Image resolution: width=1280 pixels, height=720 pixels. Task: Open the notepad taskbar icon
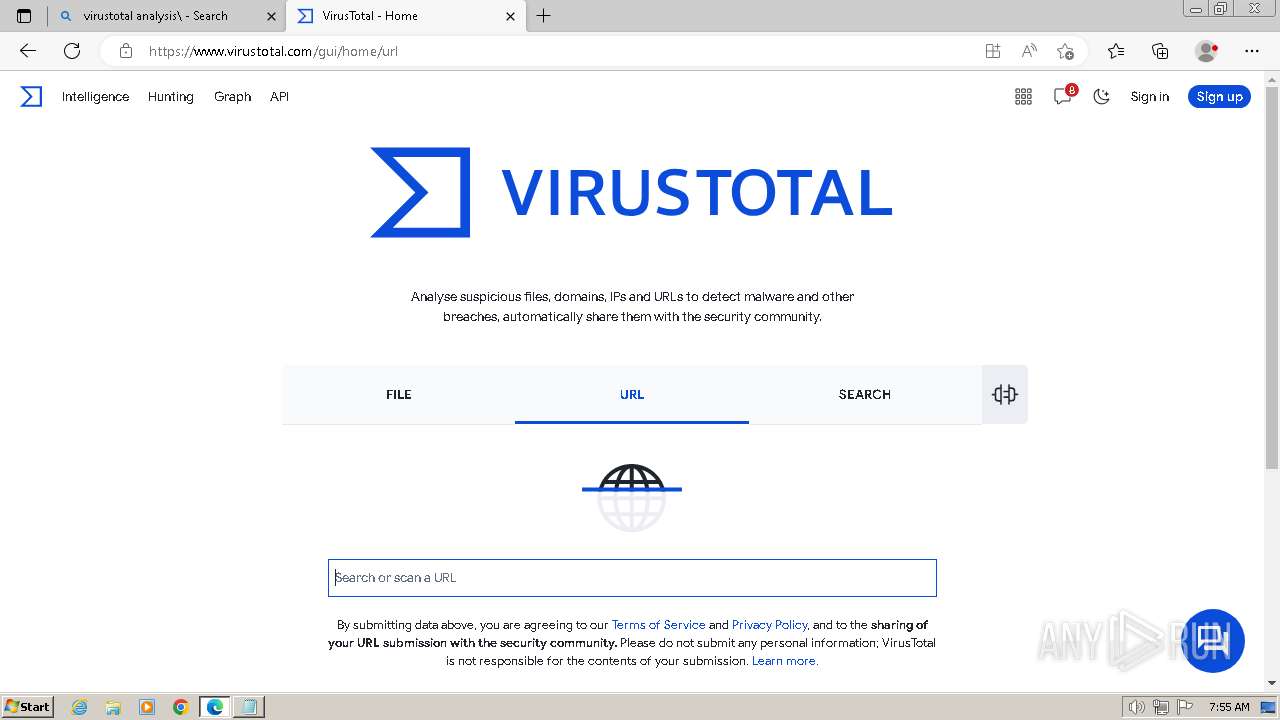[248, 707]
